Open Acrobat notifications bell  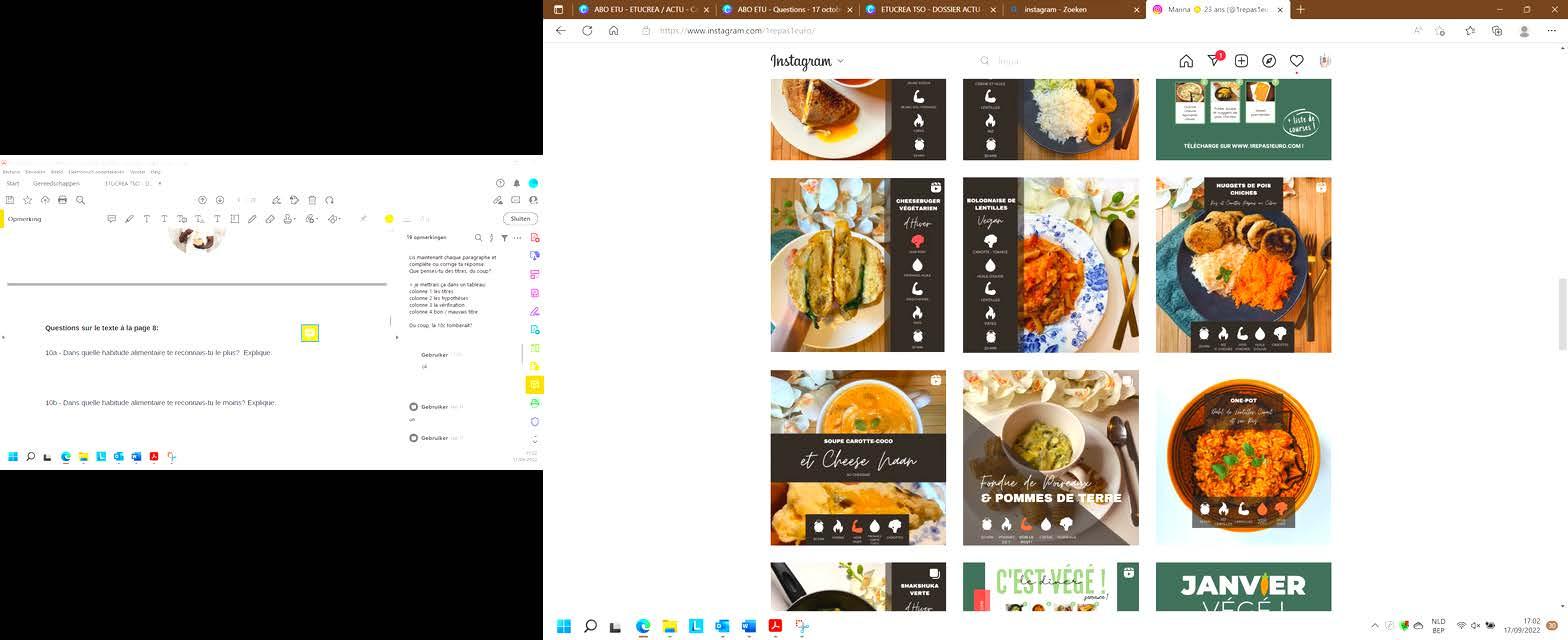(517, 183)
